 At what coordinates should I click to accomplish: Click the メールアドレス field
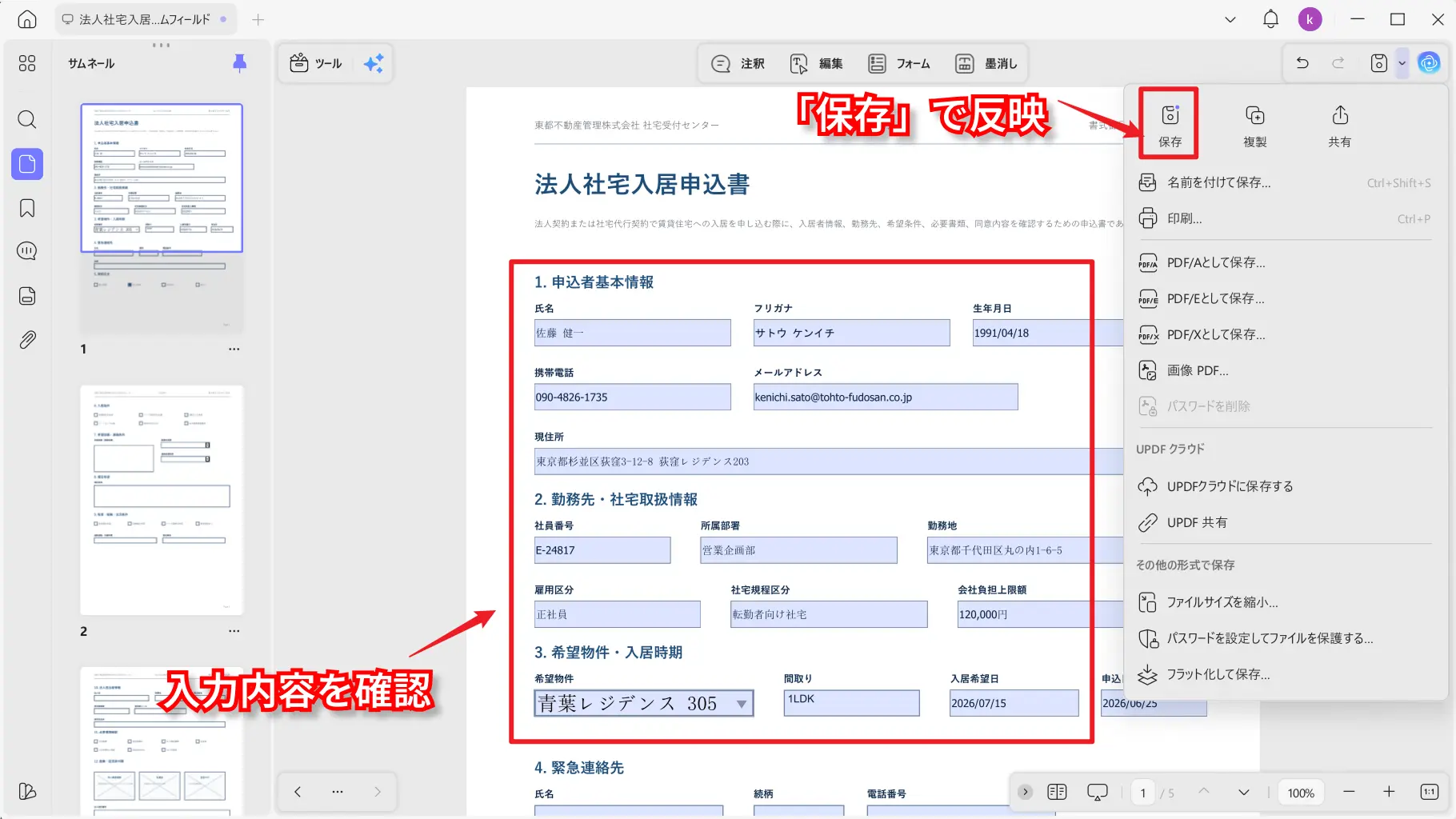pos(886,397)
